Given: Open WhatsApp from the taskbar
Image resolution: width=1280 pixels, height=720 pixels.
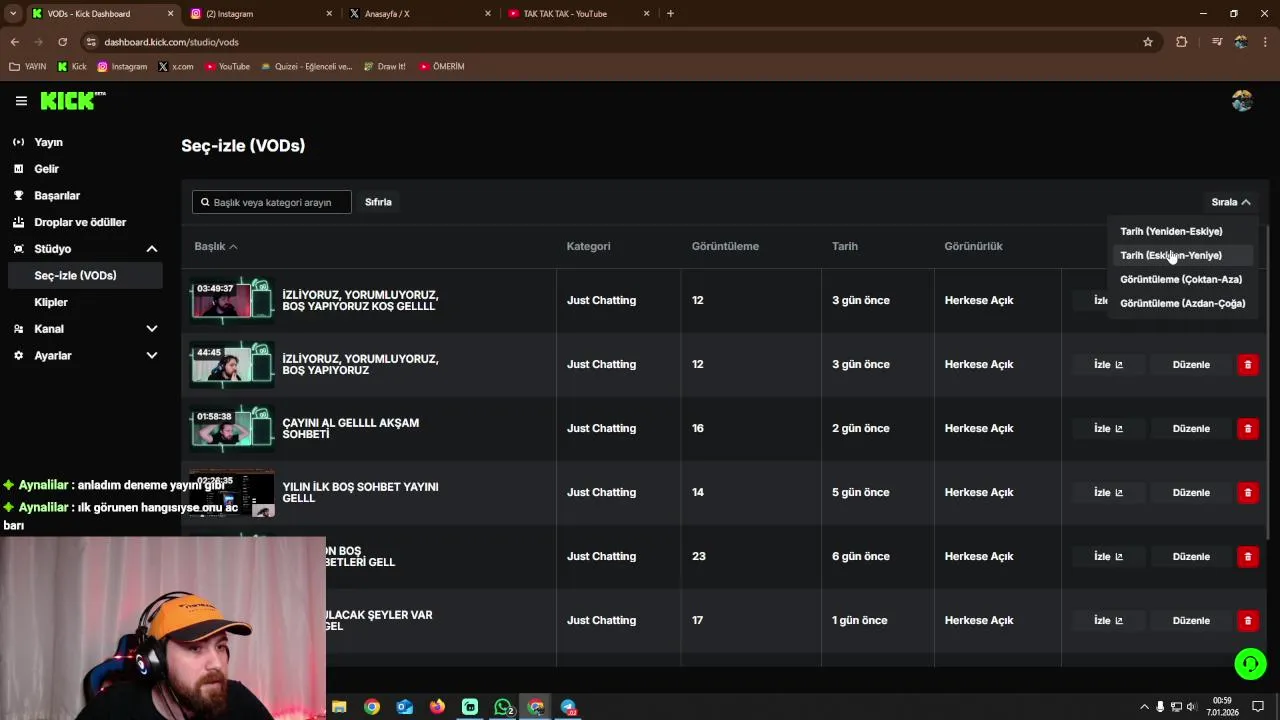Looking at the screenshot, I should pyautogui.click(x=503, y=707).
